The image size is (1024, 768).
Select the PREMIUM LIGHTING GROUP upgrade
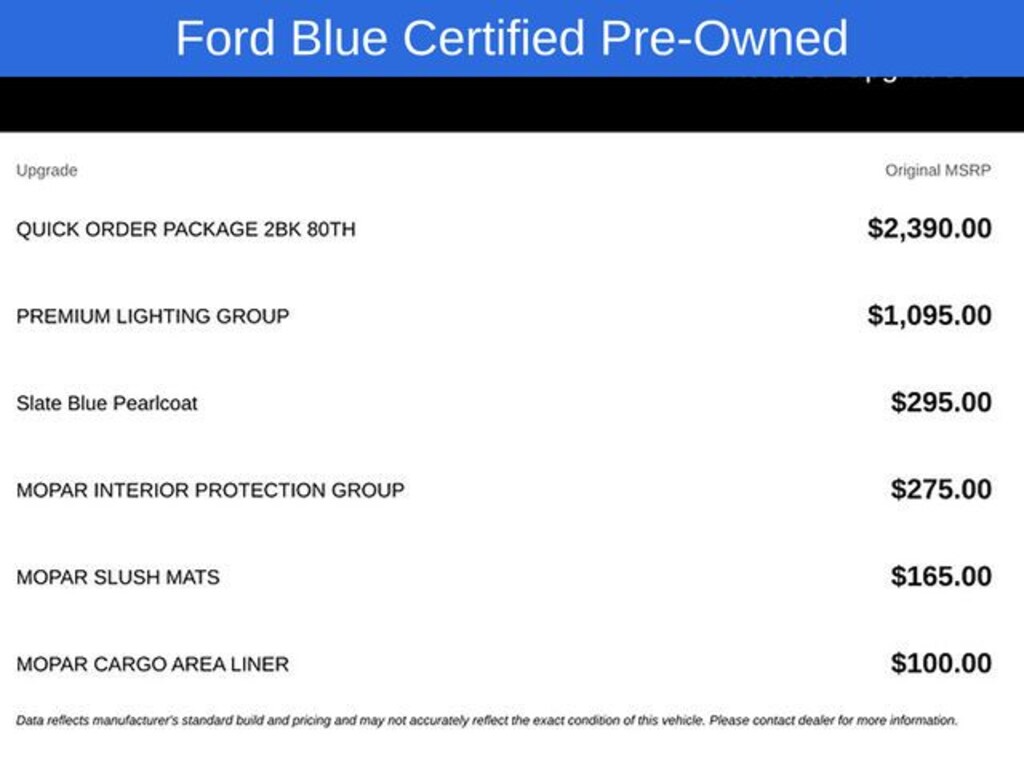[x=153, y=316]
